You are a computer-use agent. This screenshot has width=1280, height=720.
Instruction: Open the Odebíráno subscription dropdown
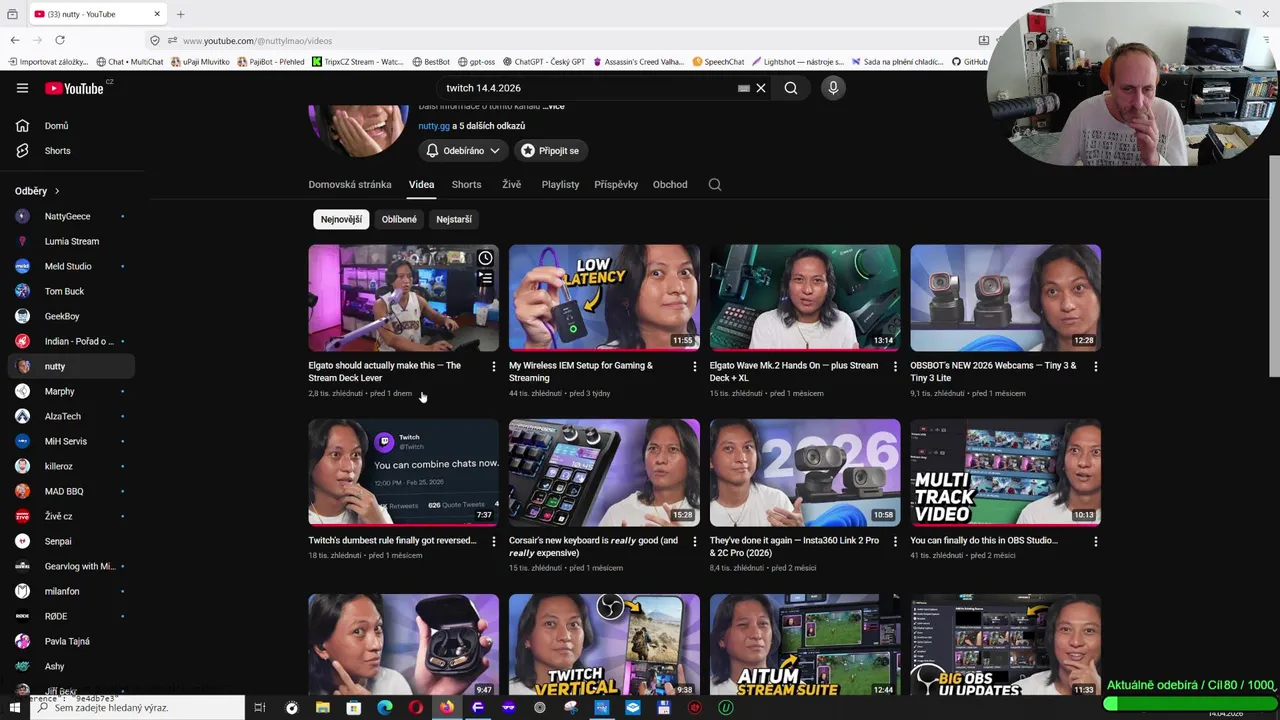tap(463, 151)
